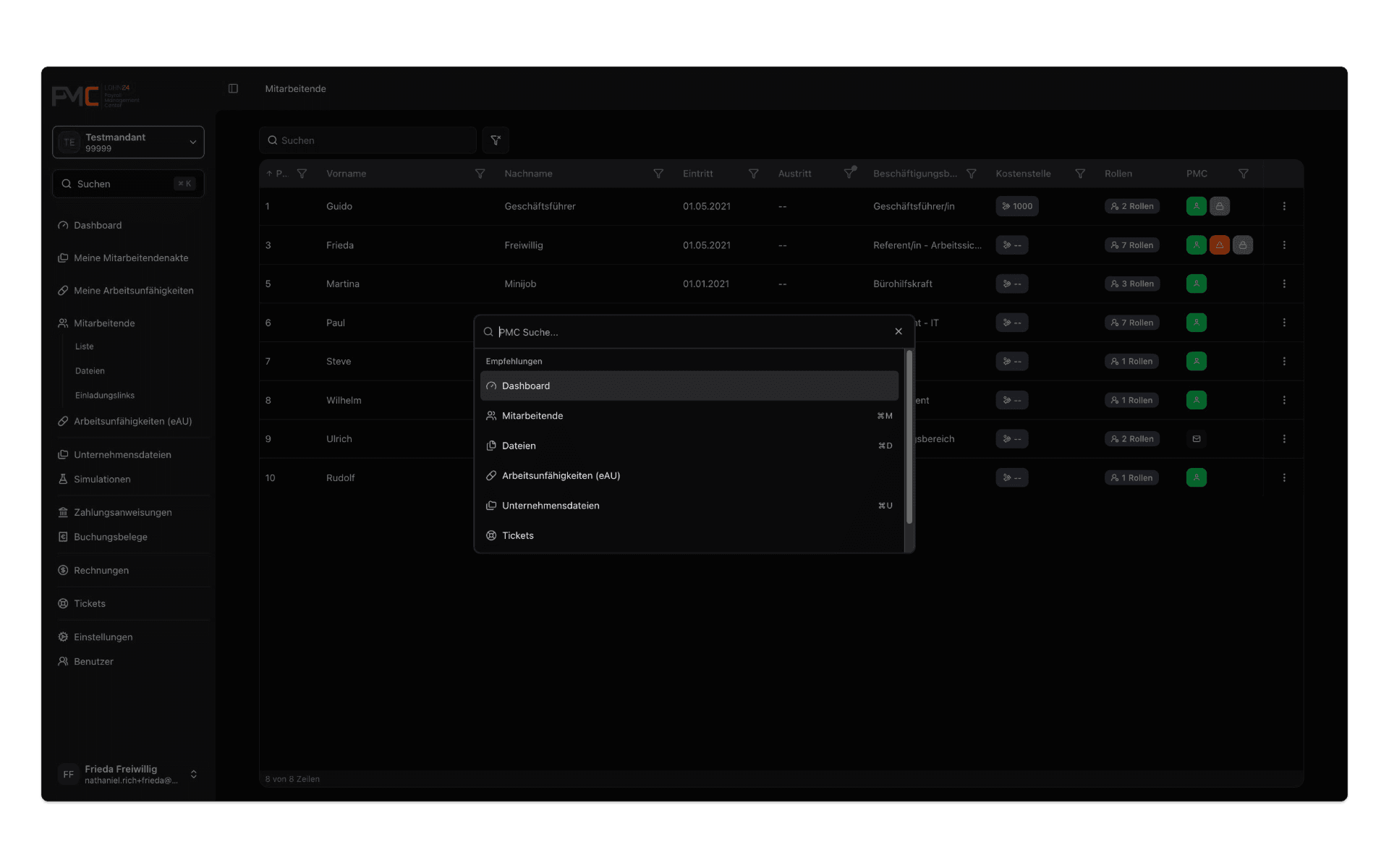Click the clear filters funnel icon
This screenshot has height=868, width=1389.
(496, 140)
